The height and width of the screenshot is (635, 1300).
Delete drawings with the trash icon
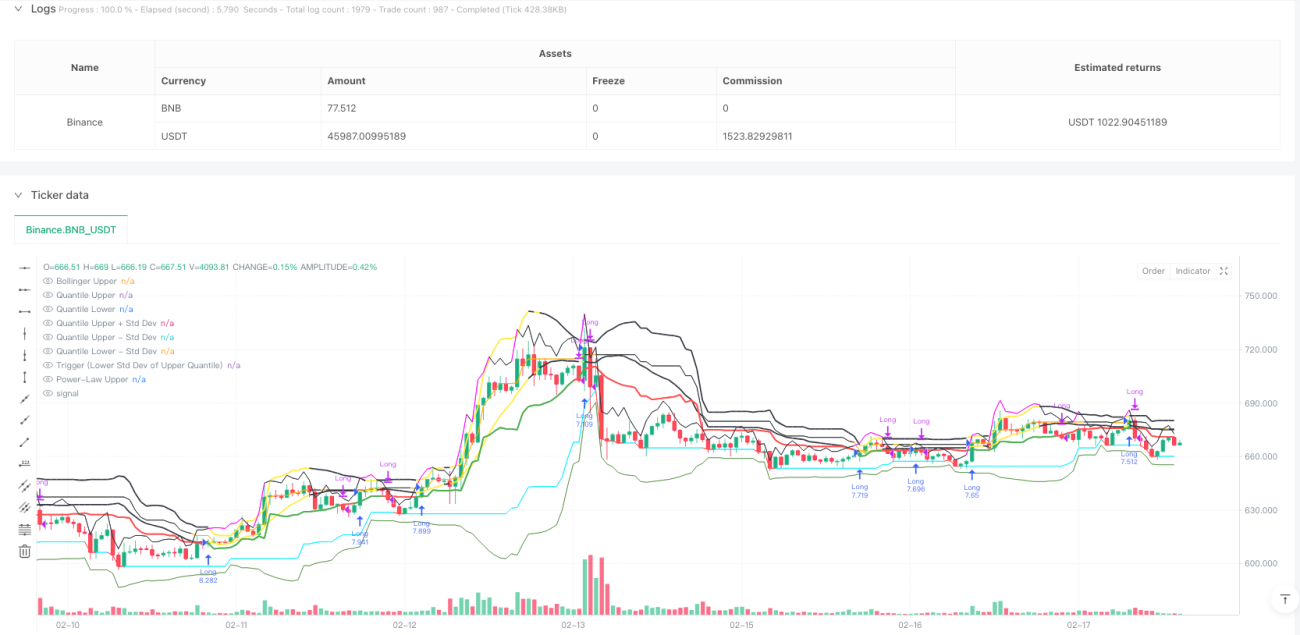(25, 551)
